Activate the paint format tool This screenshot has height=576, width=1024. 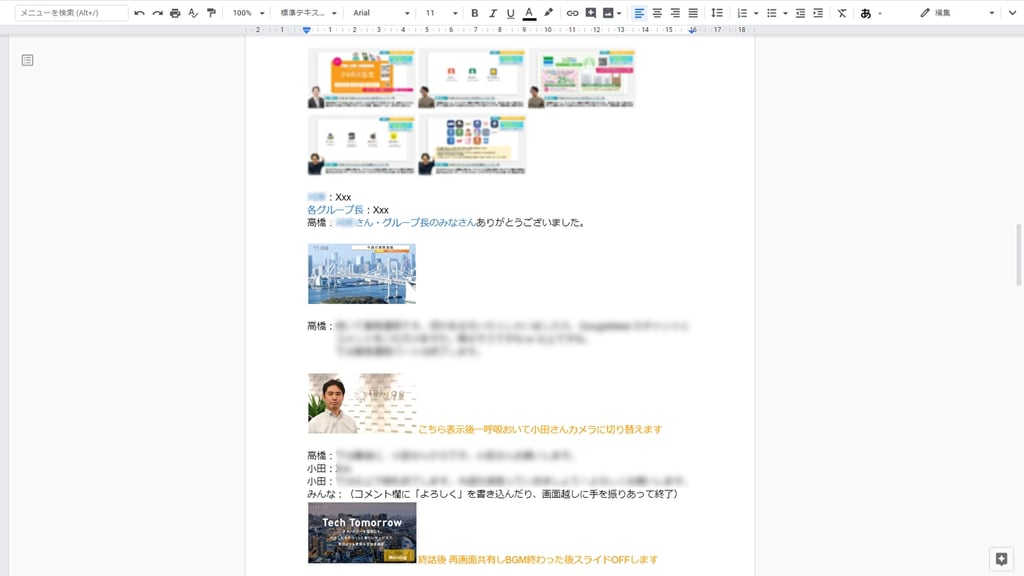211,13
